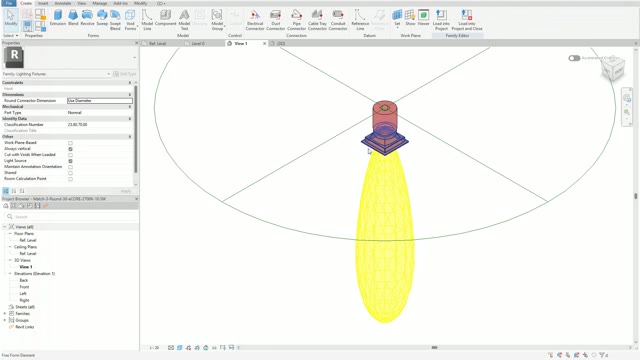
Task: Open the work plane Viewer
Action: click(x=423, y=18)
